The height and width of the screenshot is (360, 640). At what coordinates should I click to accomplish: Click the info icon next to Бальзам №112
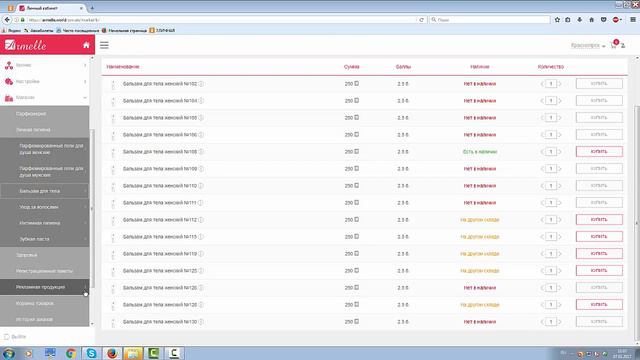tap(201, 220)
